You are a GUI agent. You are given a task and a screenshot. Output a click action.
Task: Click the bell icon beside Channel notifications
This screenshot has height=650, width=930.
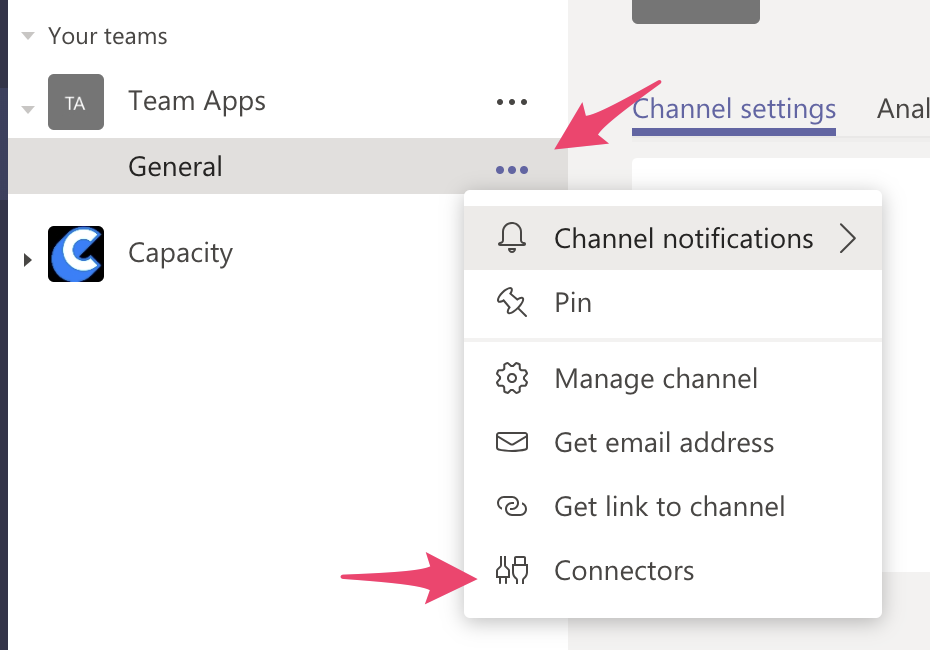pos(511,238)
